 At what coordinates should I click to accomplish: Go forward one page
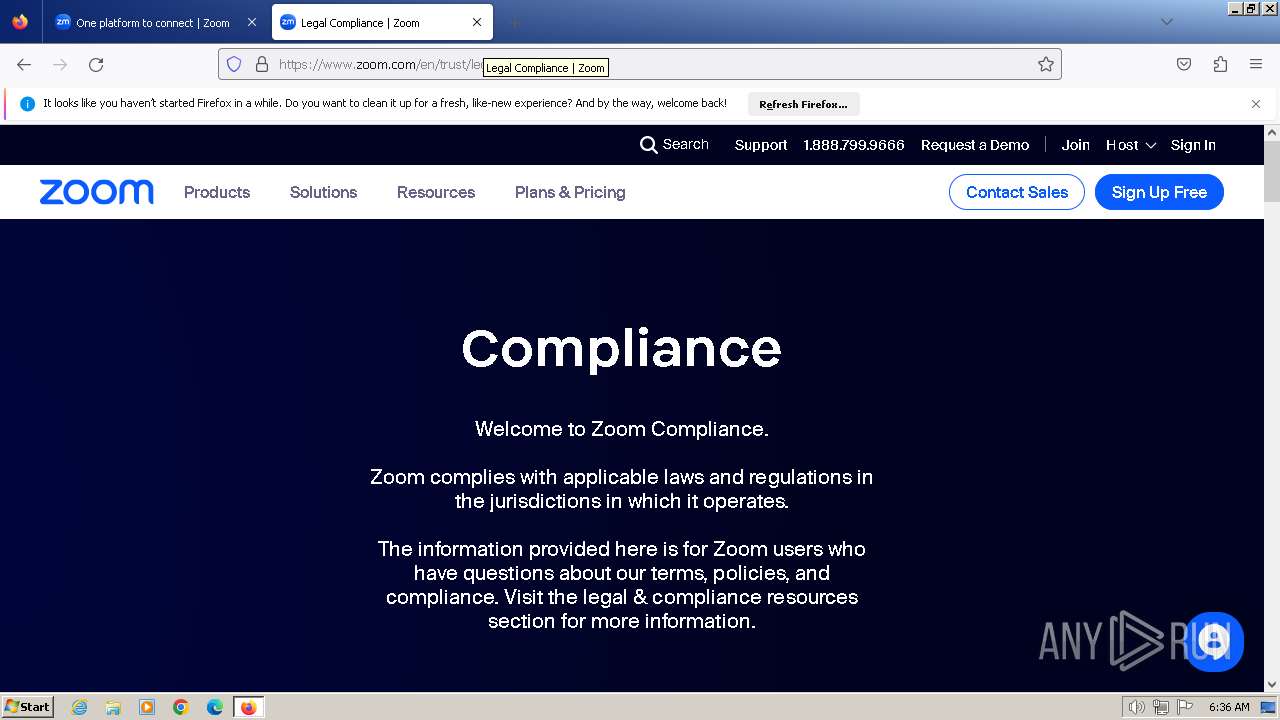pyautogui.click(x=60, y=64)
